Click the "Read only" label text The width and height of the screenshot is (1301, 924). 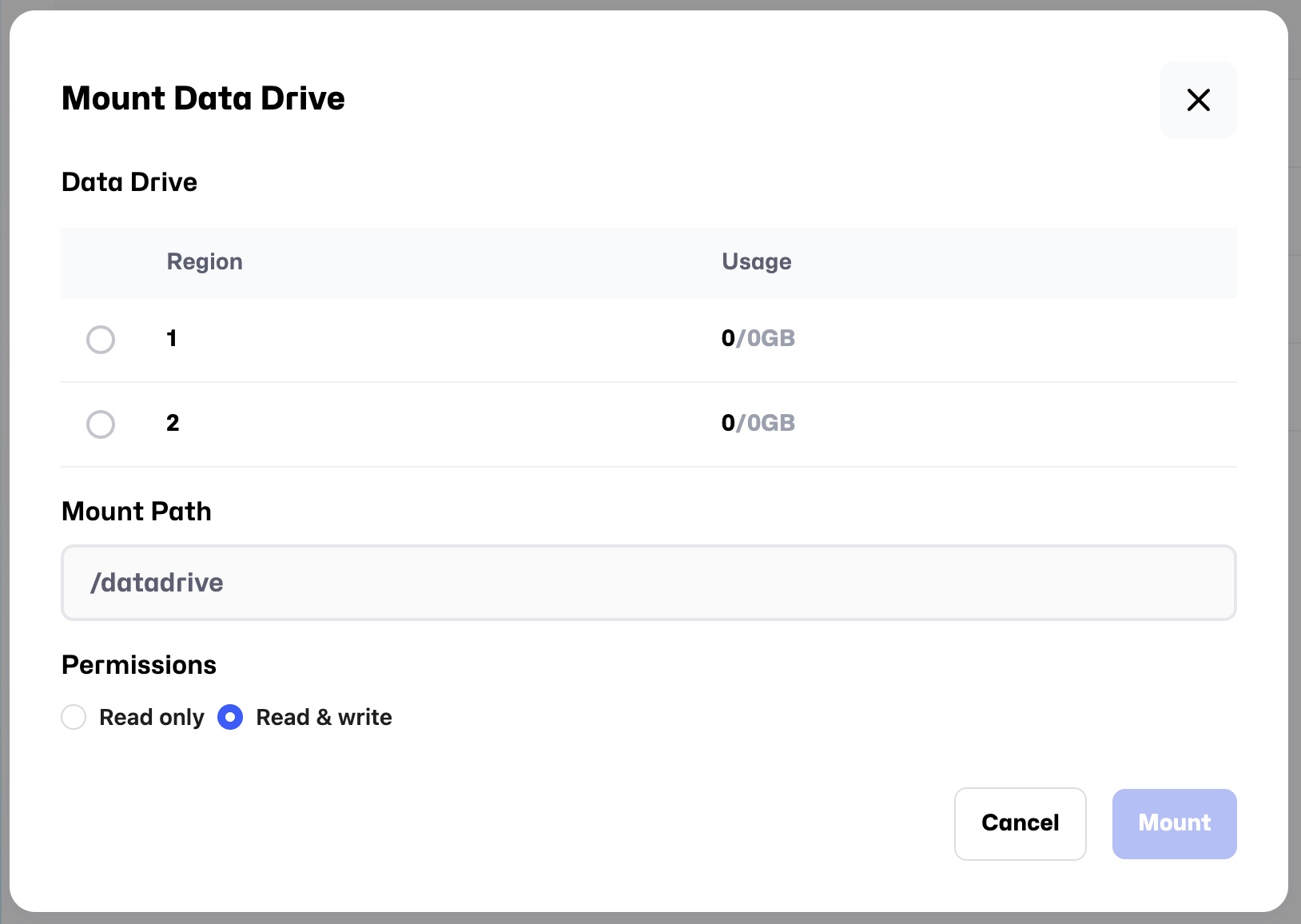(152, 718)
